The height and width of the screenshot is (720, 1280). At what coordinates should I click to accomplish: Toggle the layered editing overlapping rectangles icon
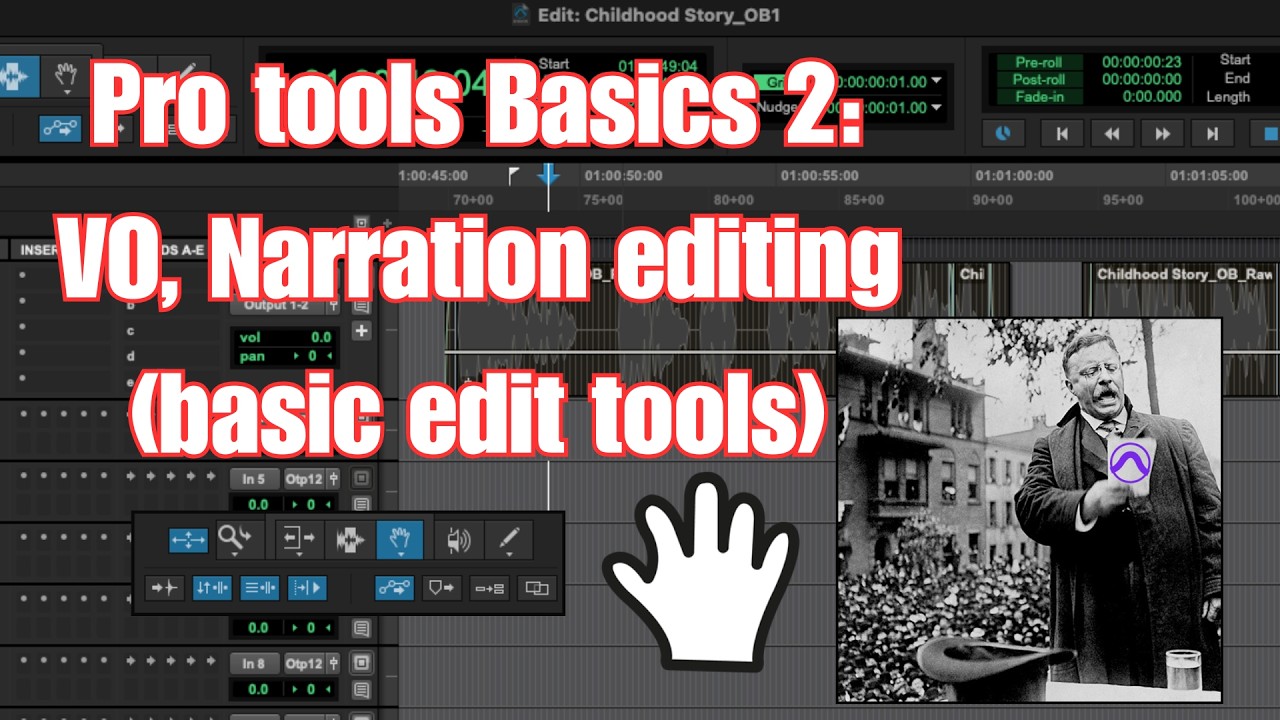(537, 589)
